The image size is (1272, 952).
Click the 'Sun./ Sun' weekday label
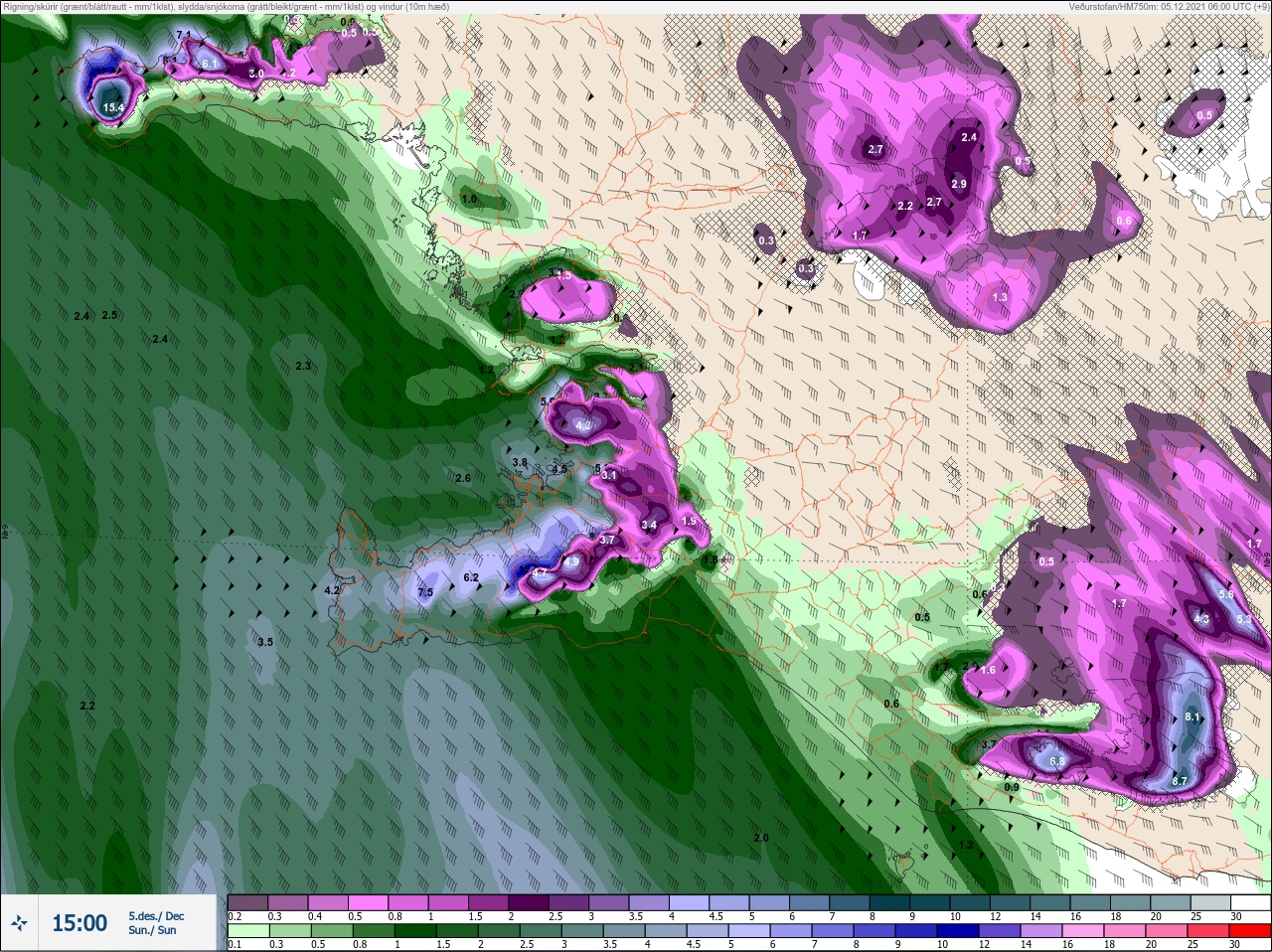[152, 930]
